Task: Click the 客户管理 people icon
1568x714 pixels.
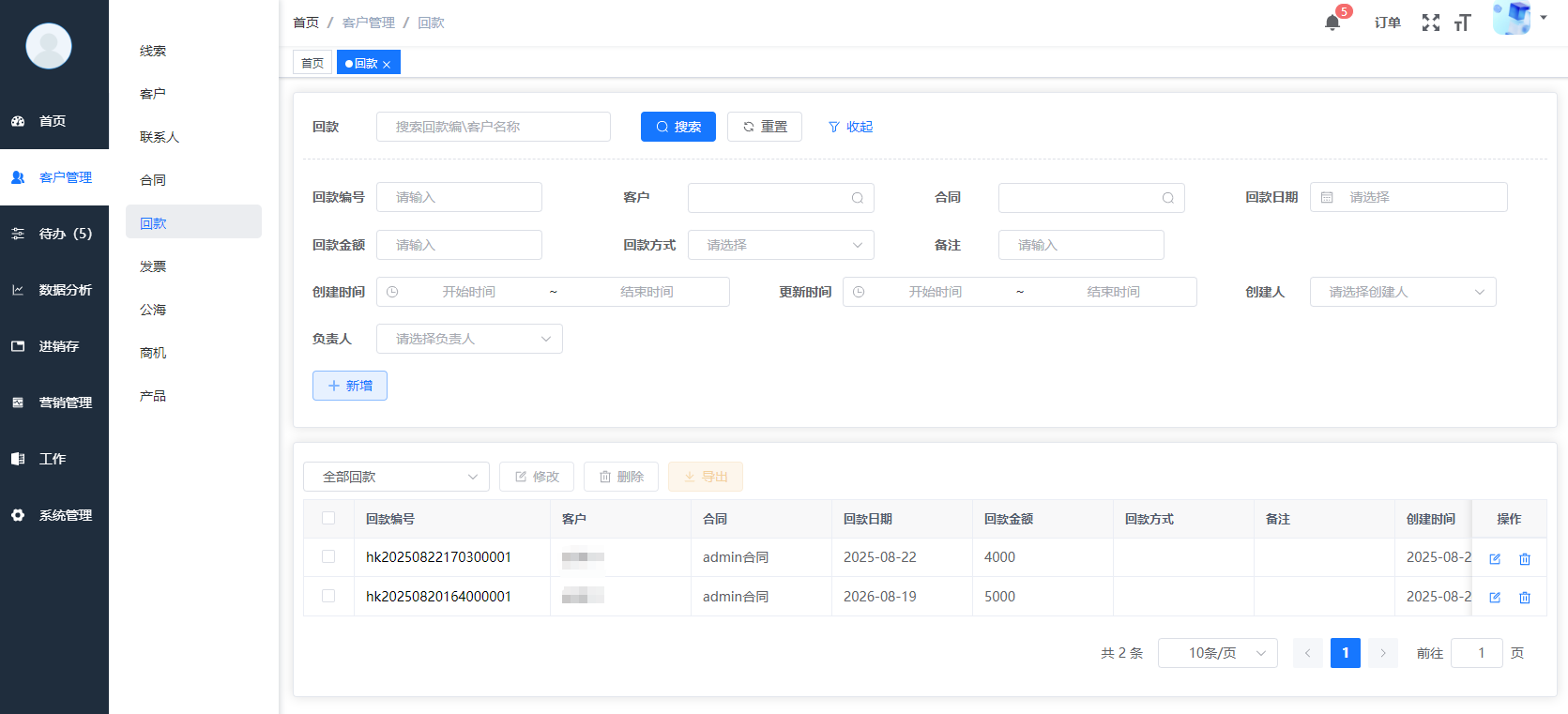Action: click(18, 177)
